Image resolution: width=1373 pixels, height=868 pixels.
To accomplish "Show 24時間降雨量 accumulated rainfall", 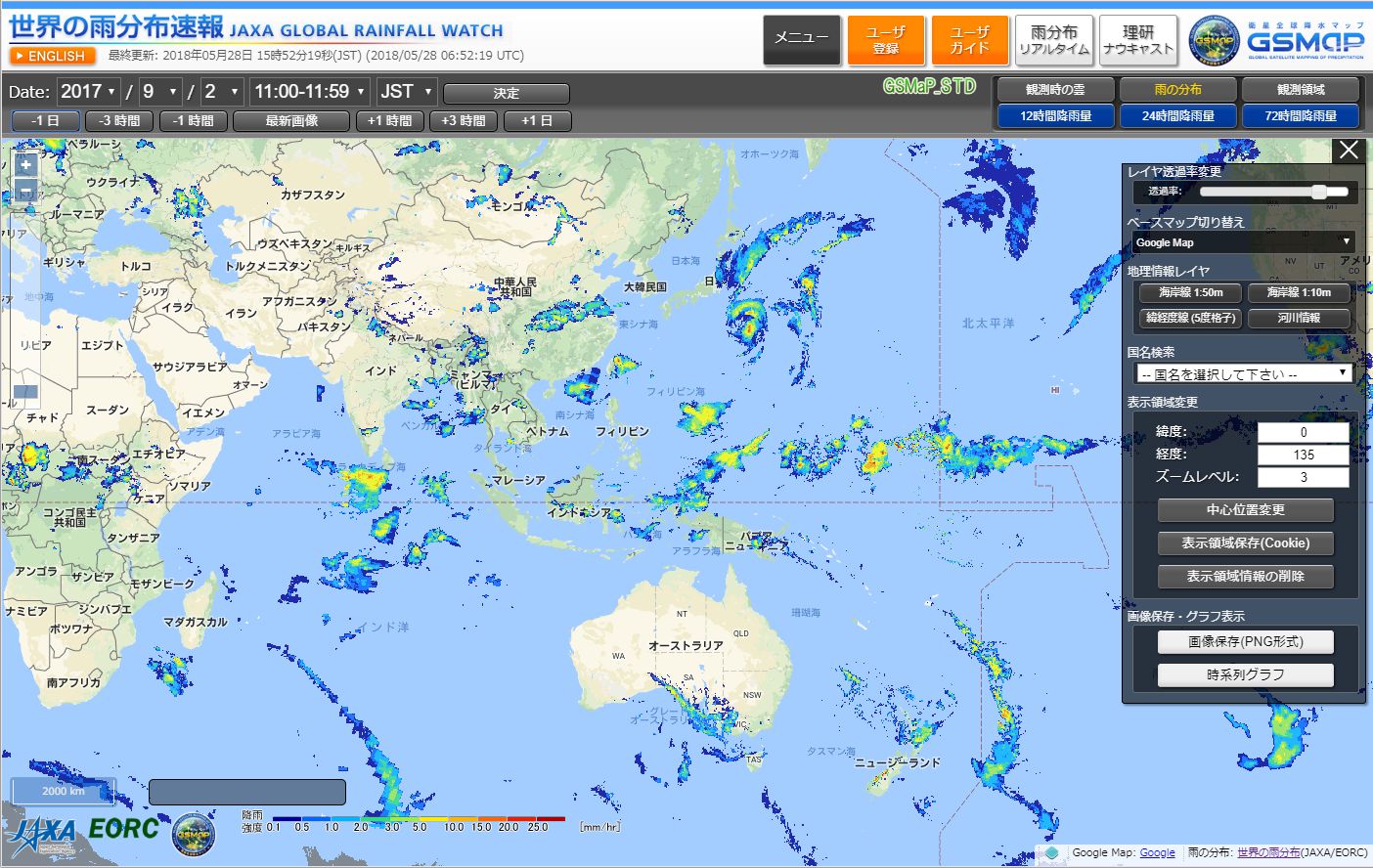I will [1177, 116].
